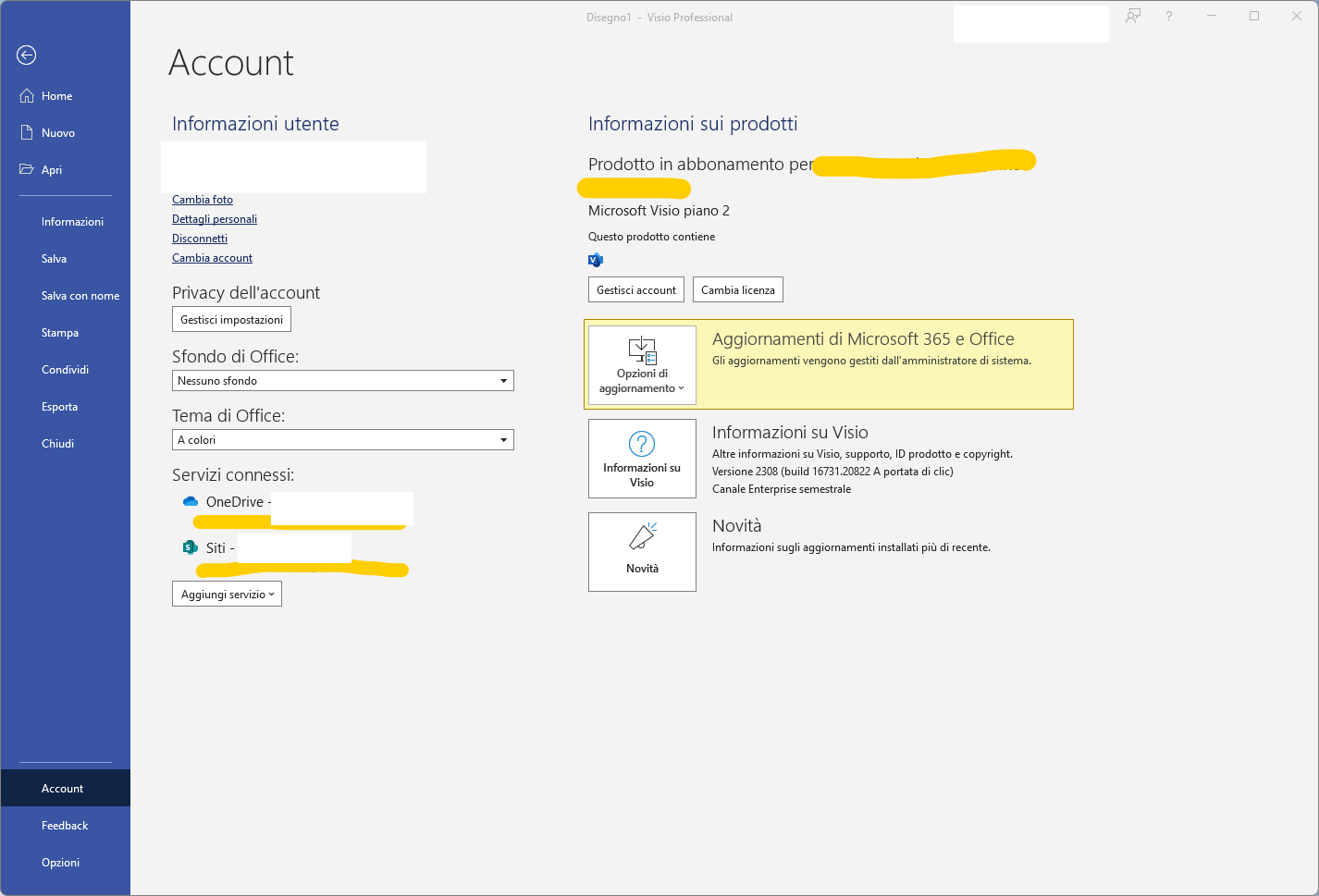Click the Canale Enterprise semestrale text

click(782, 489)
